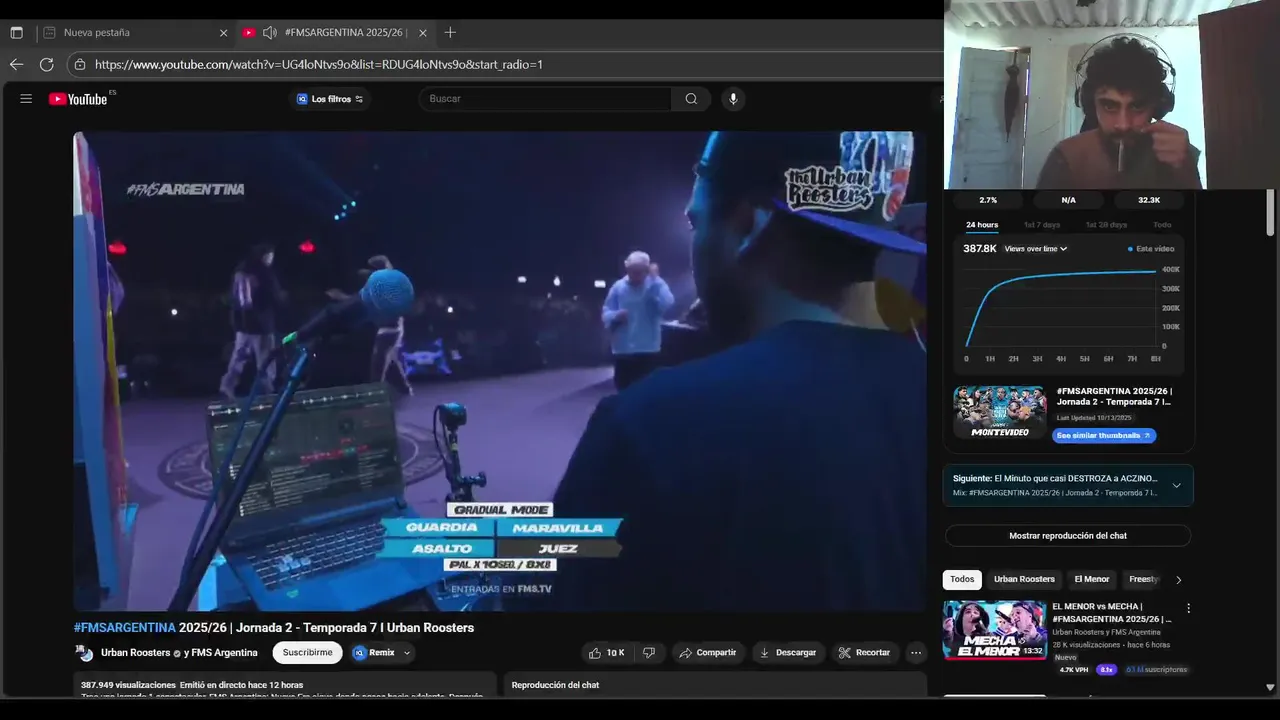This screenshot has height=720, width=1280.
Task: Like the video with 10 K thumbs up
Action: pyautogui.click(x=606, y=653)
